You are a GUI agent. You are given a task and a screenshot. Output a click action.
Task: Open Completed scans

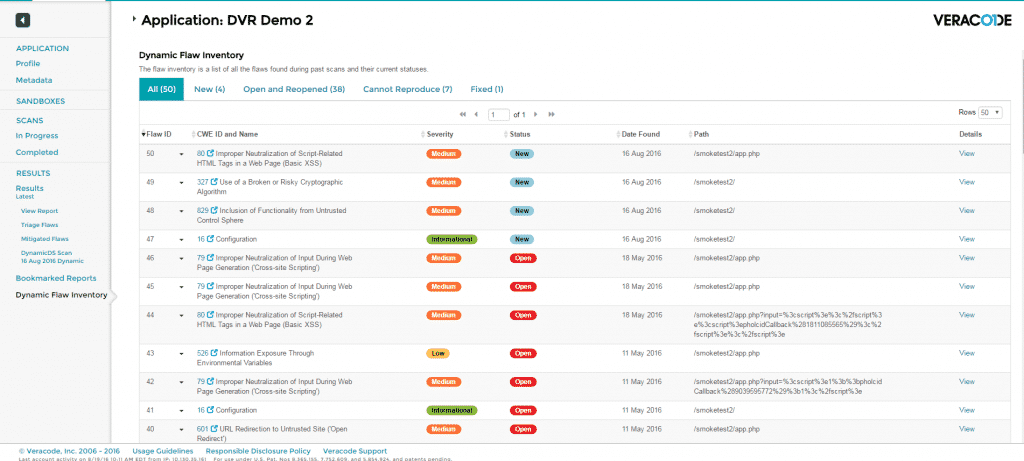pyautogui.click(x=37, y=152)
